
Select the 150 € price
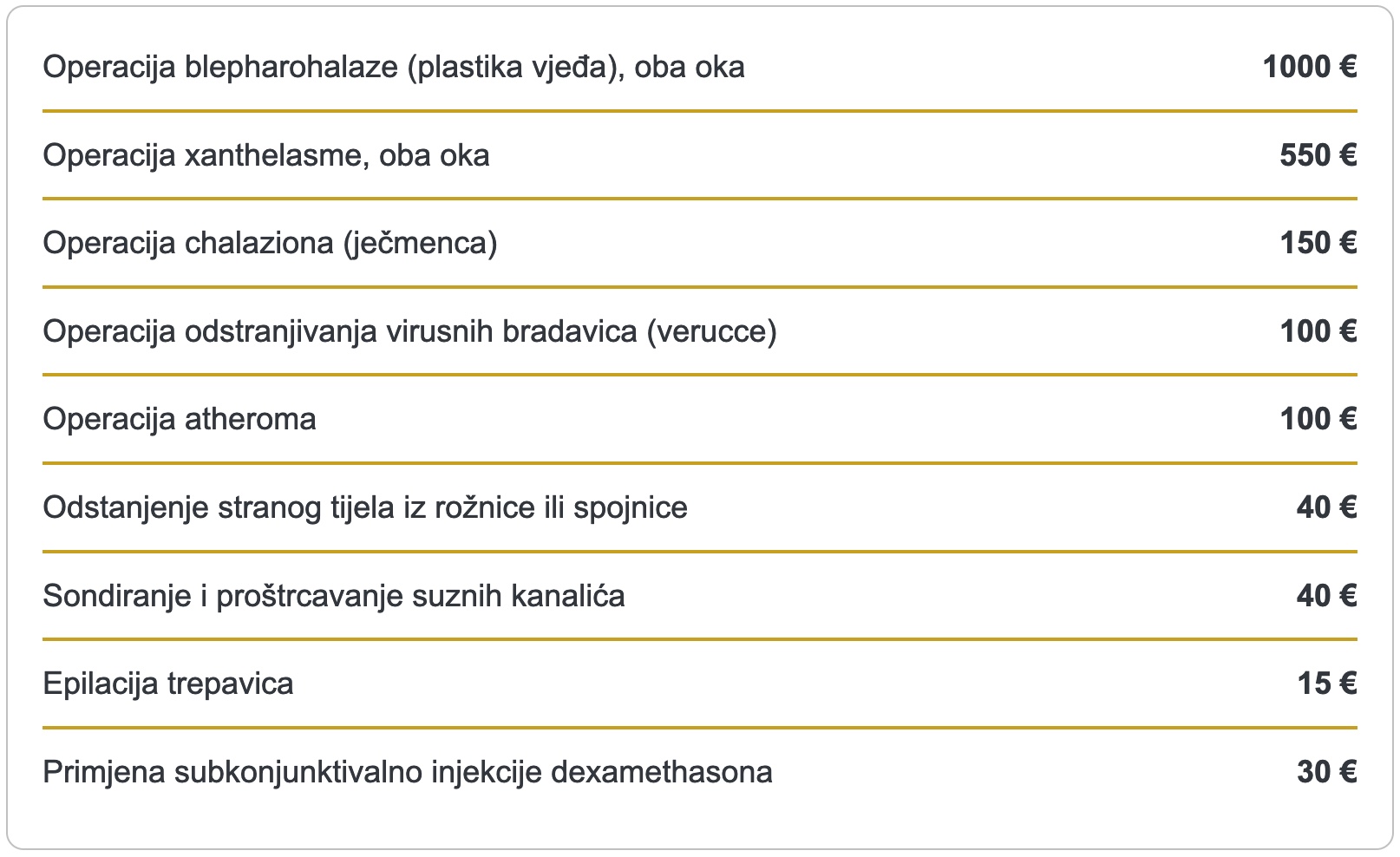click(x=1318, y=244)
